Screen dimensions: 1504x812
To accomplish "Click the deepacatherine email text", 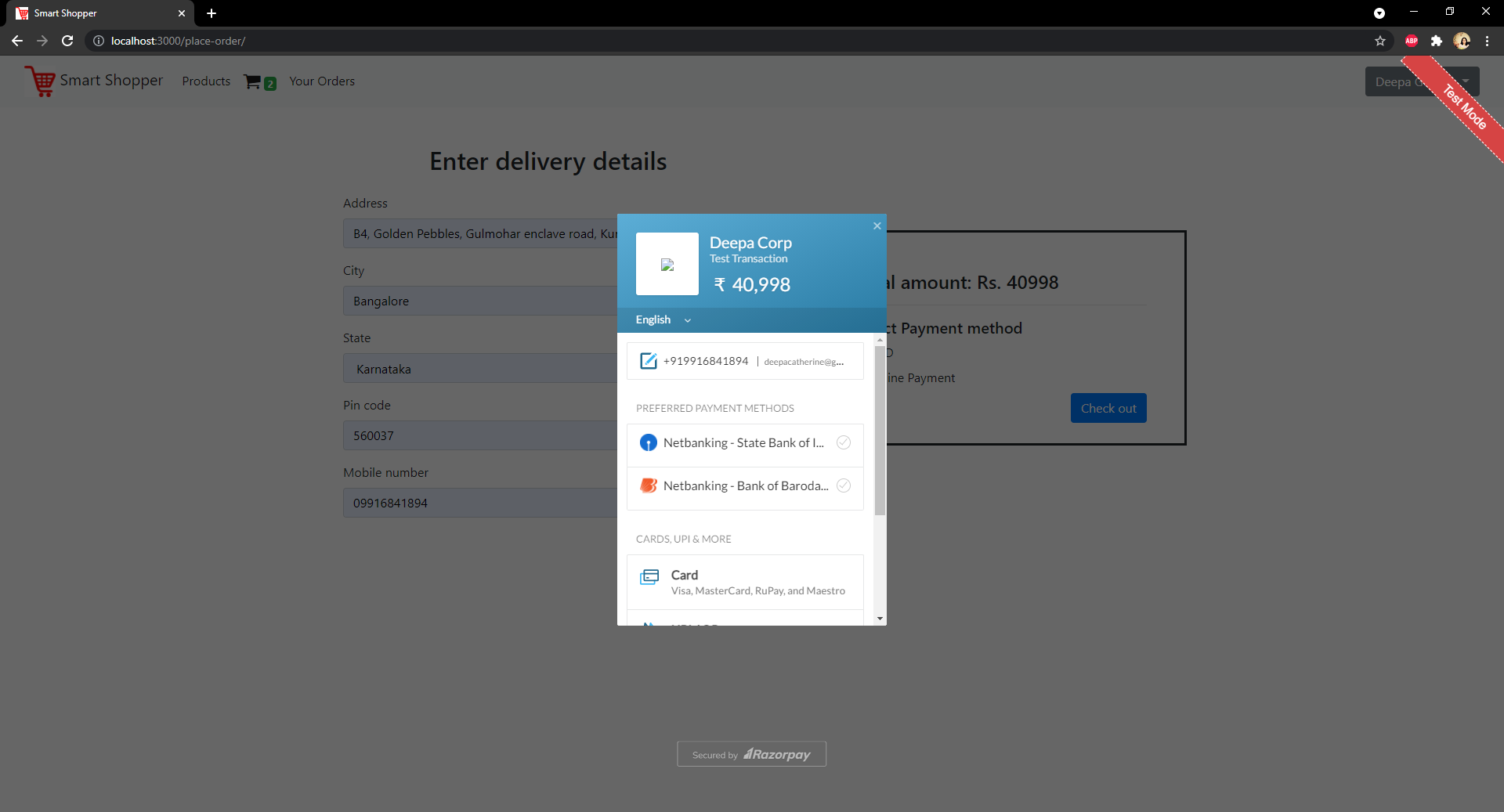I will 804,362.
